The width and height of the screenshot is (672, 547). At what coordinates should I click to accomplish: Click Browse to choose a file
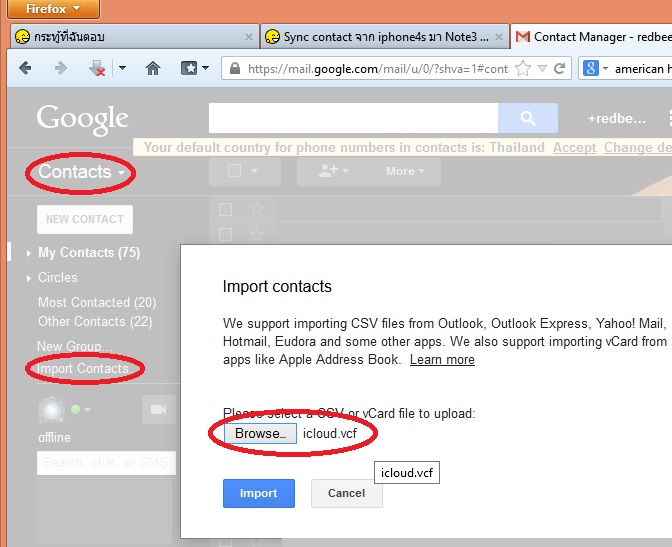(260, 433)
